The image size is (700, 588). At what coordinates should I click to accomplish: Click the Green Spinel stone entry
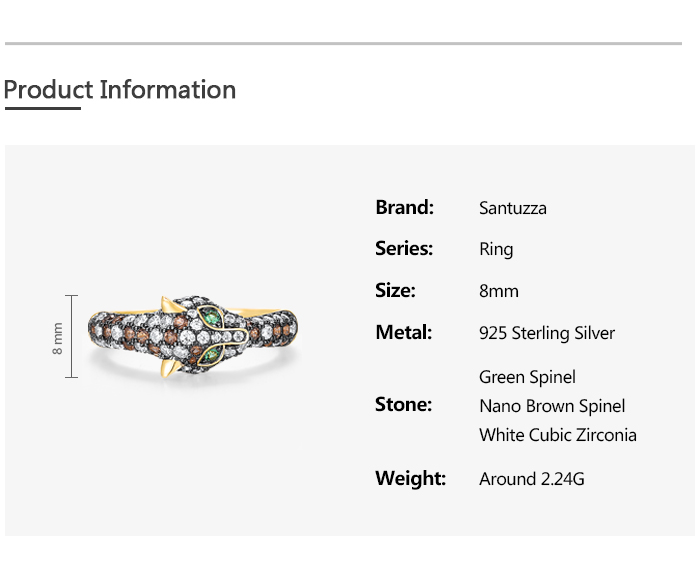point(527,377)
